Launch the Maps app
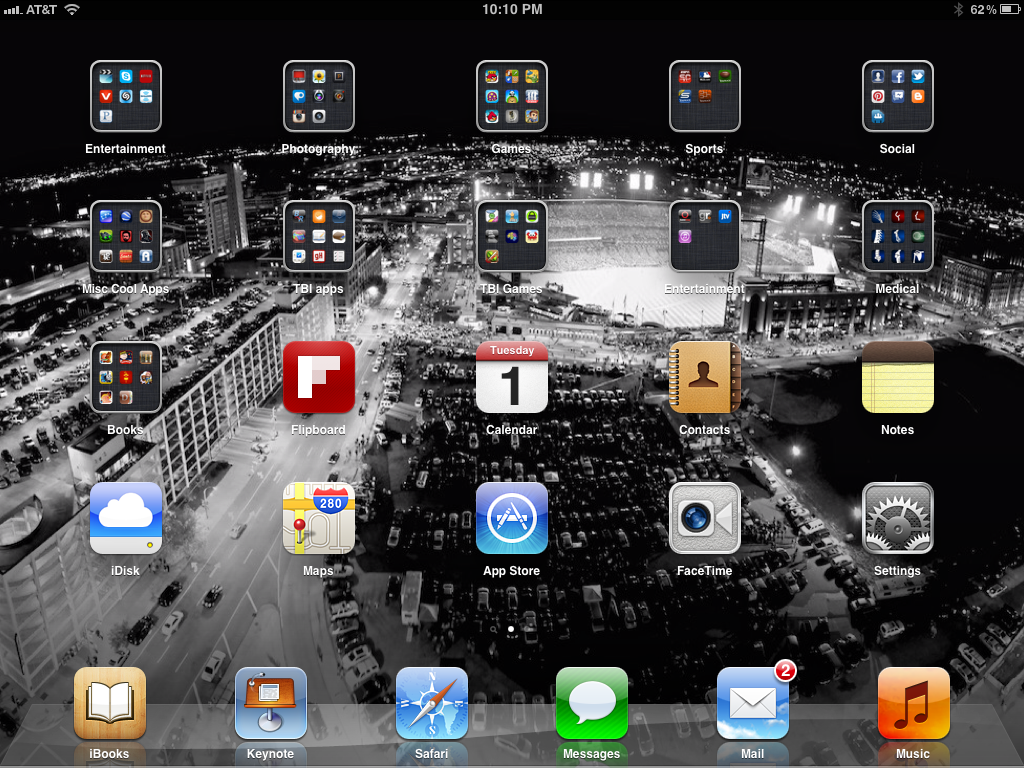Viewport: 1024px width, 768px height. 319,519
